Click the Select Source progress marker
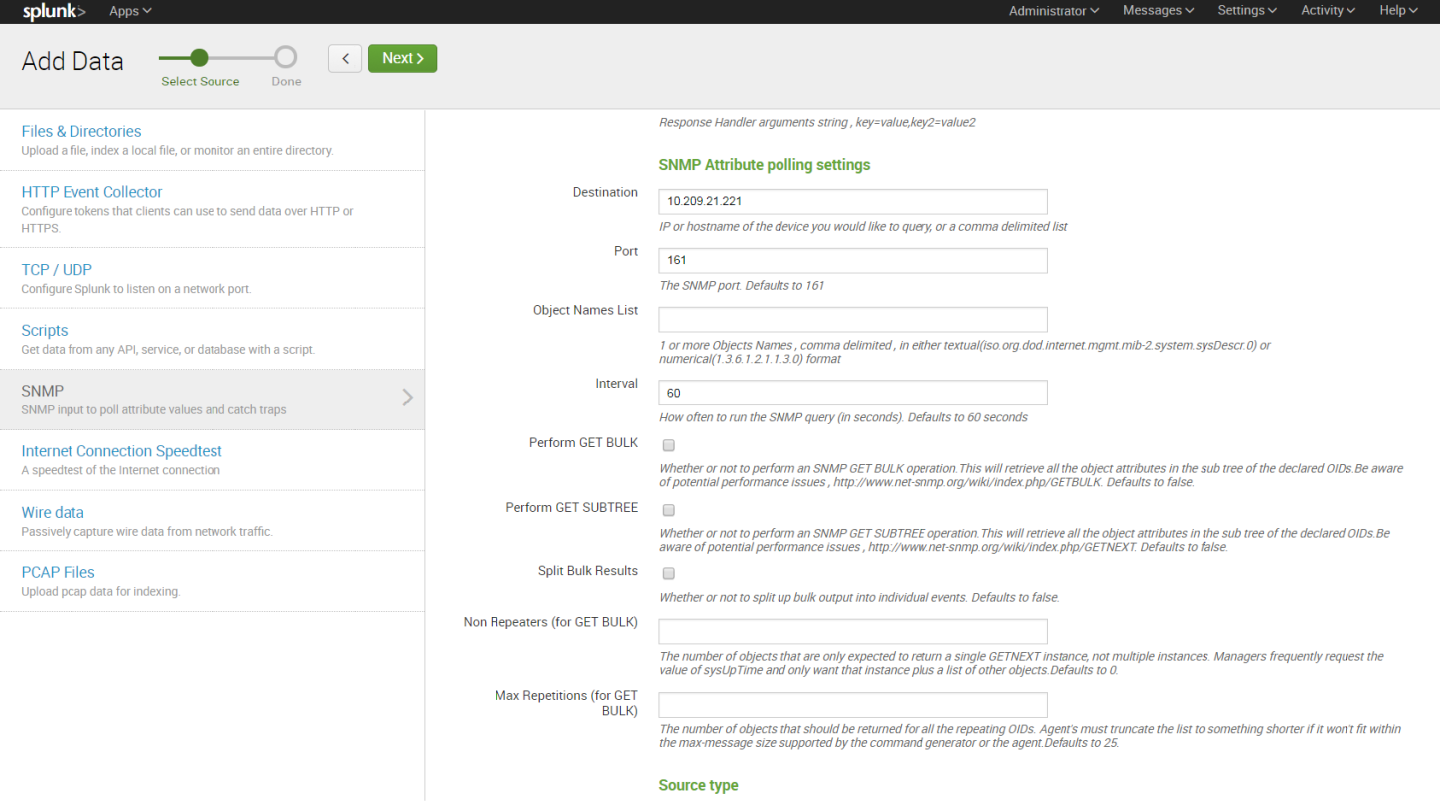This screenshot has width=1440, height=805. [x=200, y=58]
